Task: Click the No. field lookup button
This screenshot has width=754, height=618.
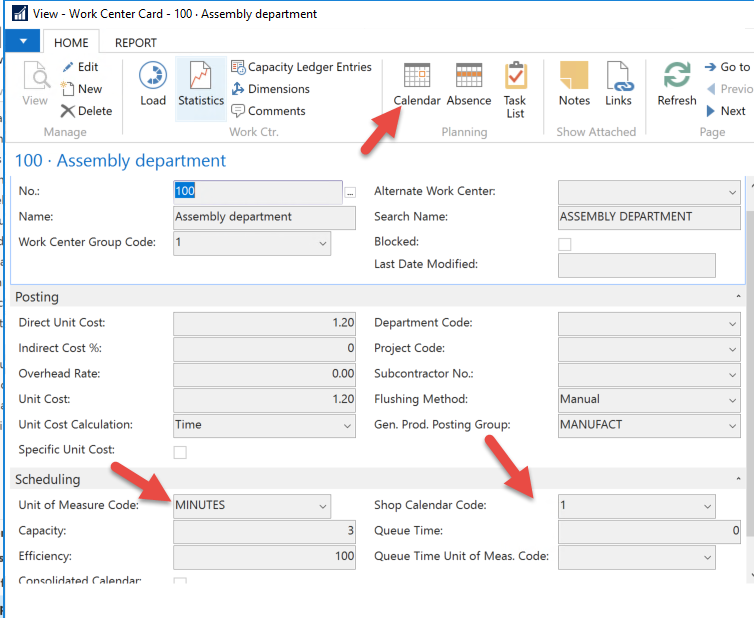Action: [x=350, y=193]
